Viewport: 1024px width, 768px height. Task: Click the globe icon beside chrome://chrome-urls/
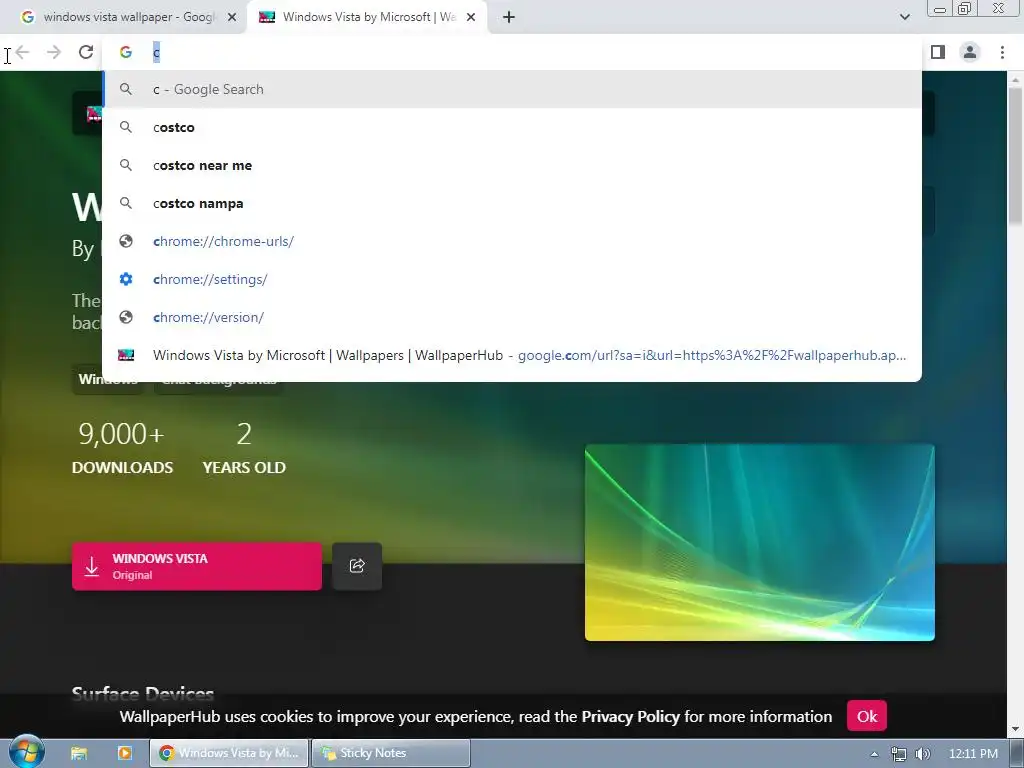126,241
